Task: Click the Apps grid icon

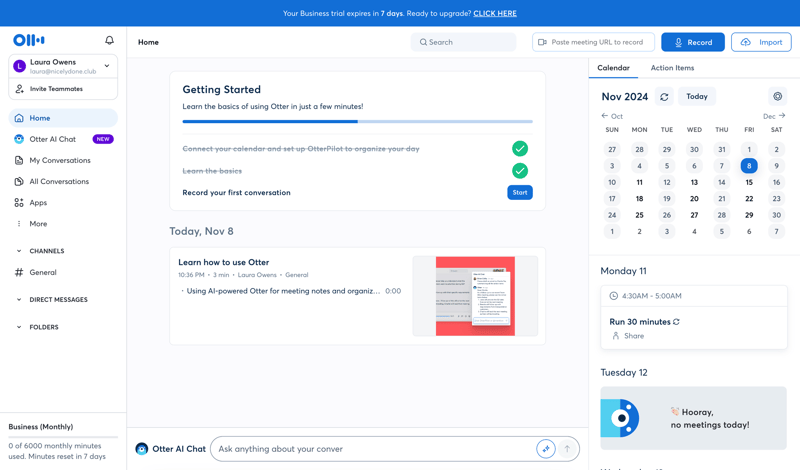Action: 19,203
